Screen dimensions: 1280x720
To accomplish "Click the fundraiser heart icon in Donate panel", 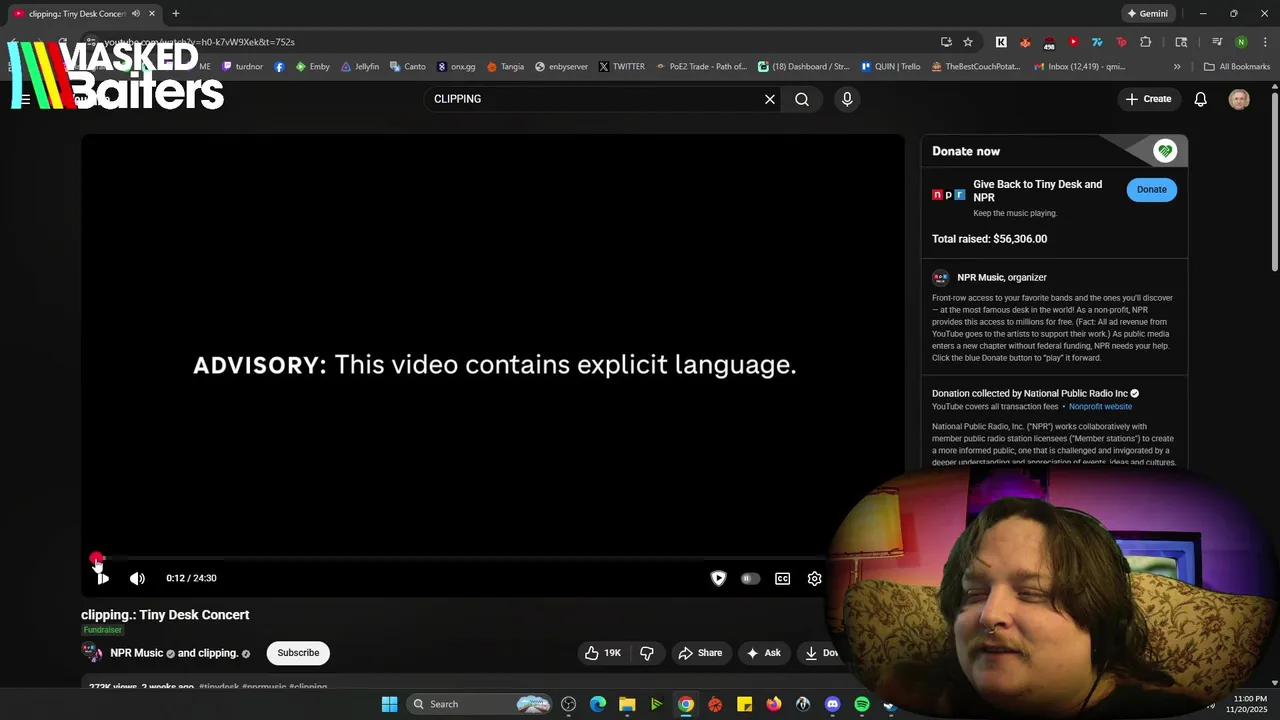I will tap(1164, 151).
